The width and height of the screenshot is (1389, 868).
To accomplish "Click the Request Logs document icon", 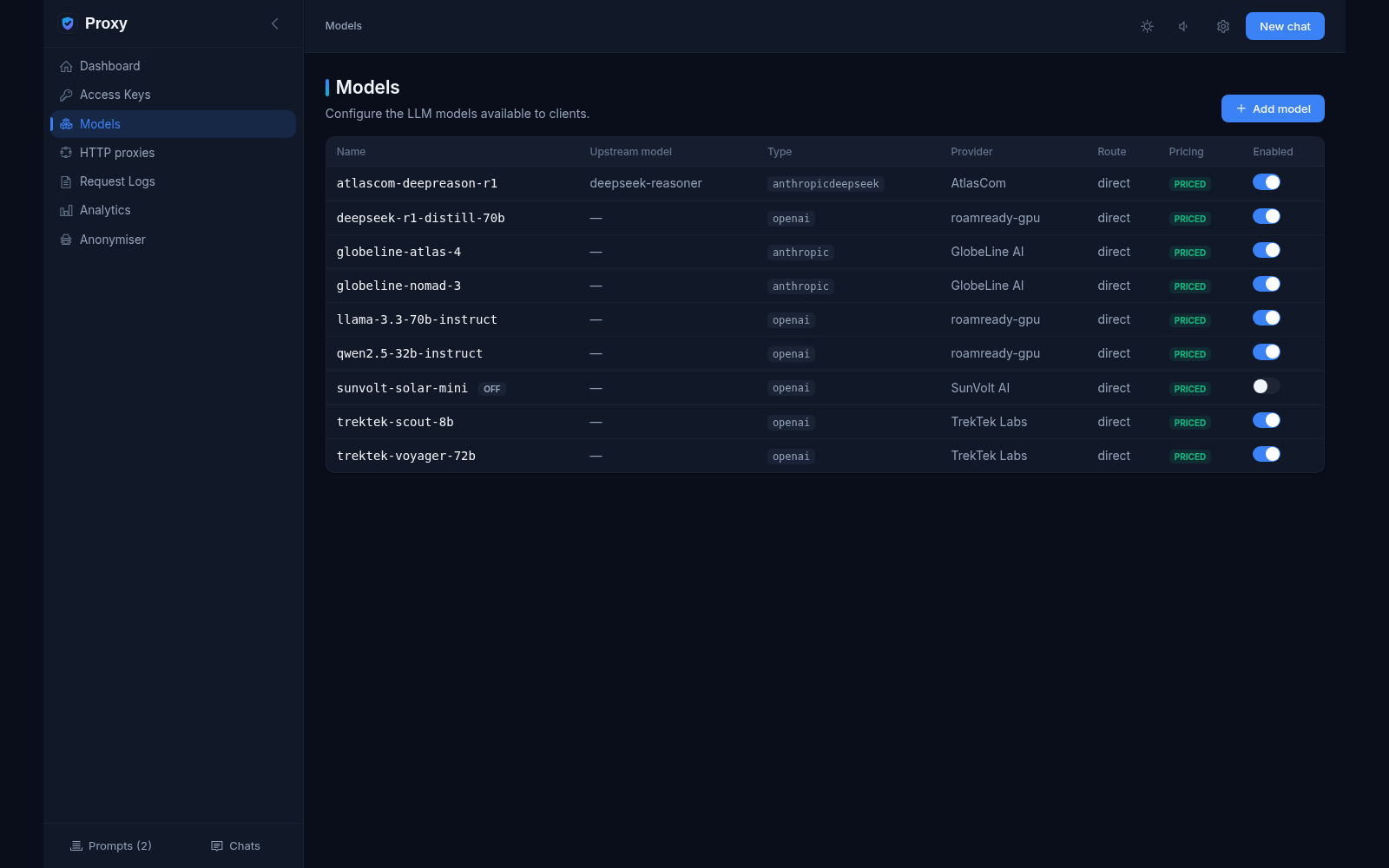I will tap(66, 181).
